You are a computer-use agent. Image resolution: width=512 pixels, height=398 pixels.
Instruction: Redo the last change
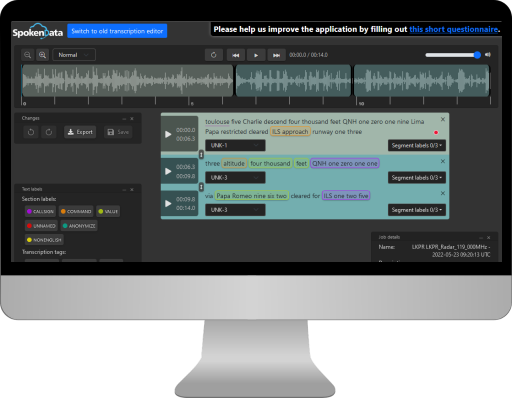49,132
